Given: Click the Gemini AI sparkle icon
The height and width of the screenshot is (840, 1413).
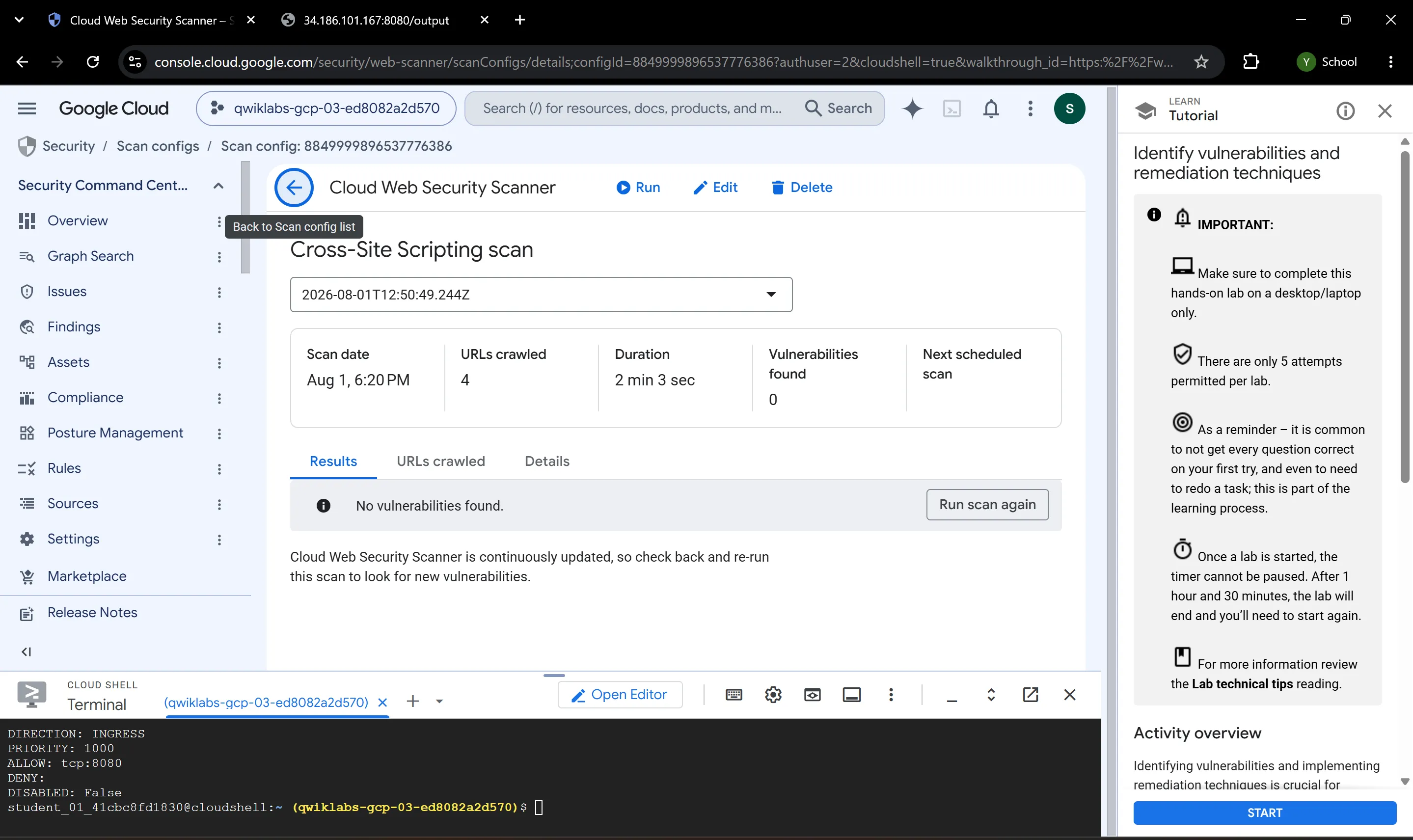Looking at the screenshot, I should [912, 108].
